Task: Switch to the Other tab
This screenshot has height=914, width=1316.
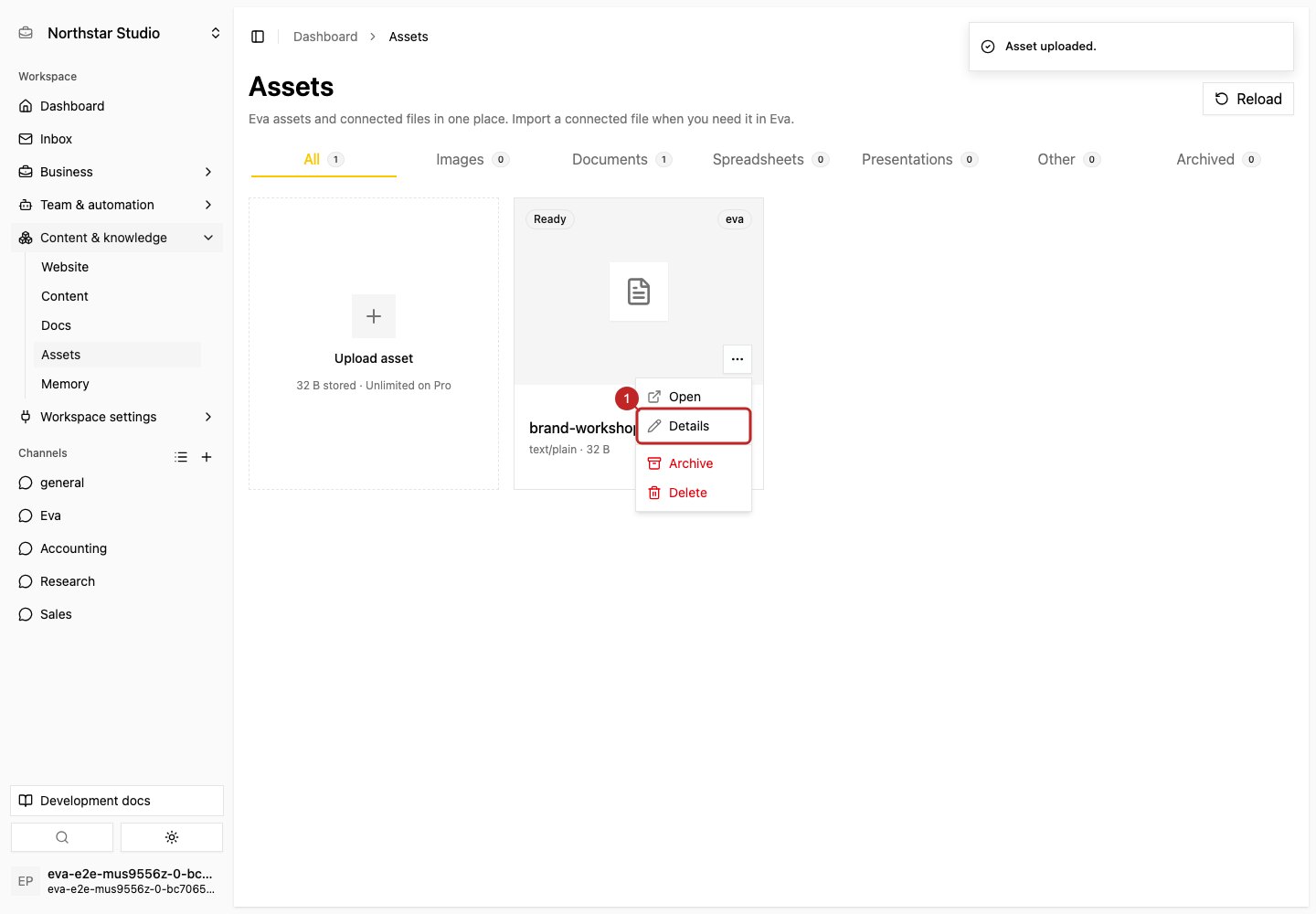Action: coord(1068,159)
